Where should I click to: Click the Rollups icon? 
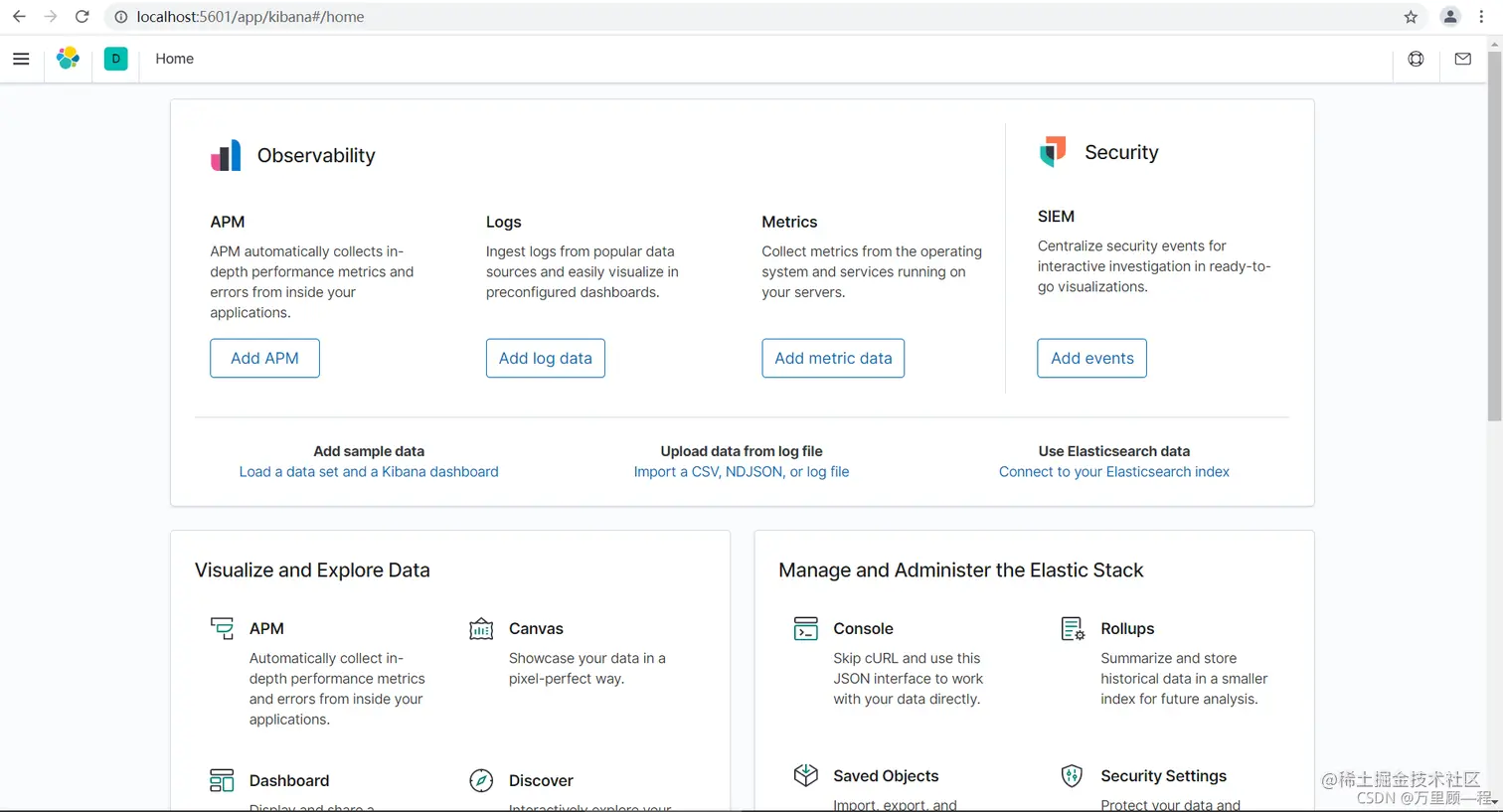(x=1073, y=629)
